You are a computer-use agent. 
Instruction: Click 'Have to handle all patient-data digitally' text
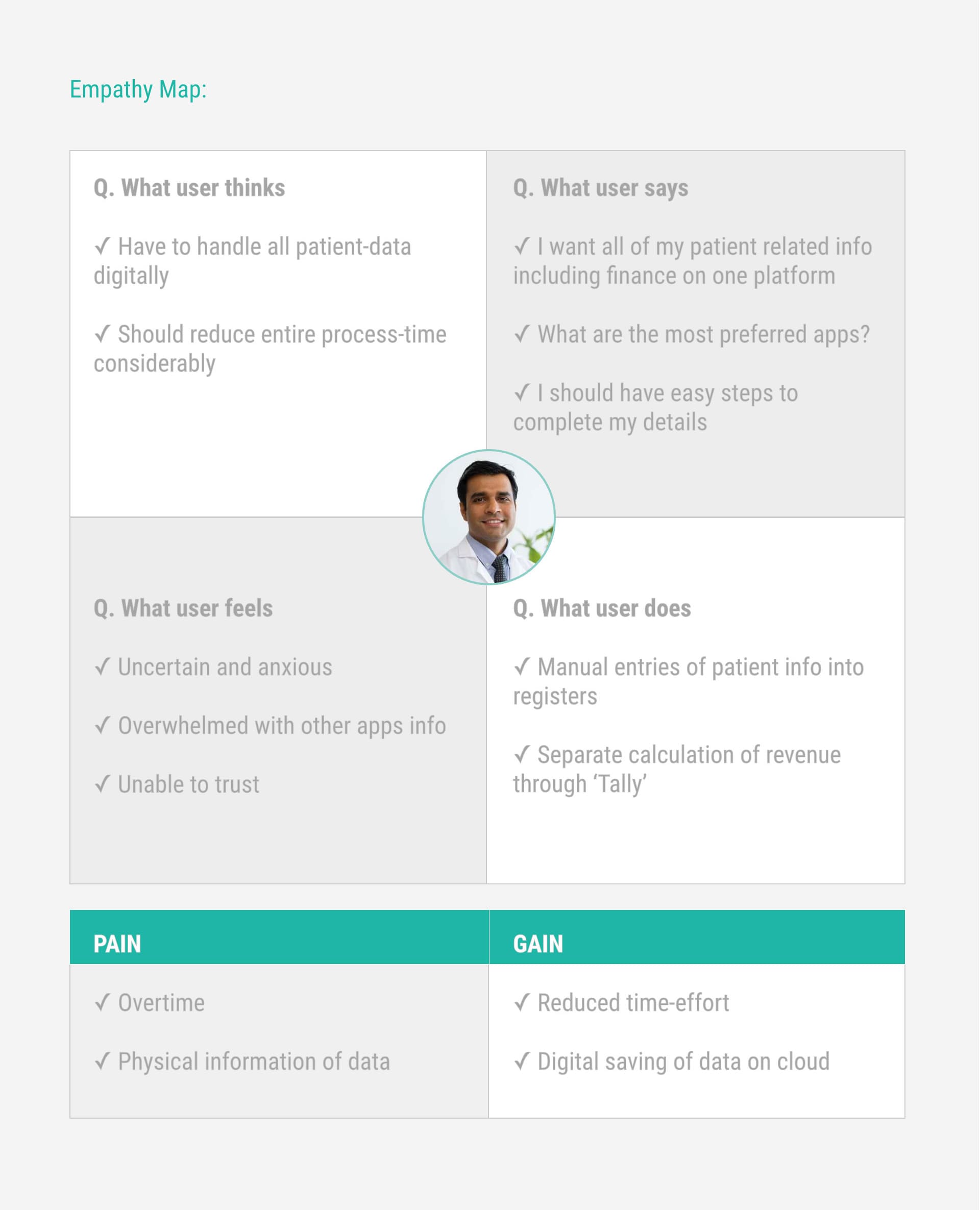click(x=252, y=261)
